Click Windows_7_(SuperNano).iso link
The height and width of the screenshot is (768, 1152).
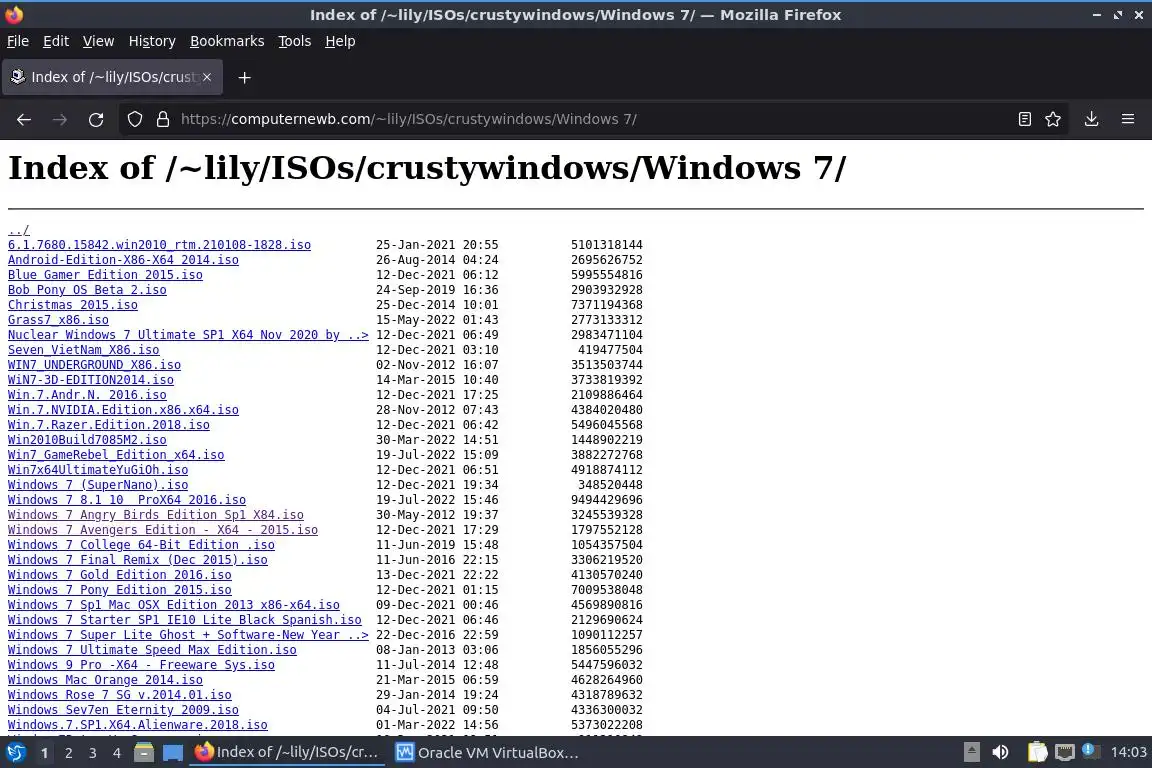(98, 484)
